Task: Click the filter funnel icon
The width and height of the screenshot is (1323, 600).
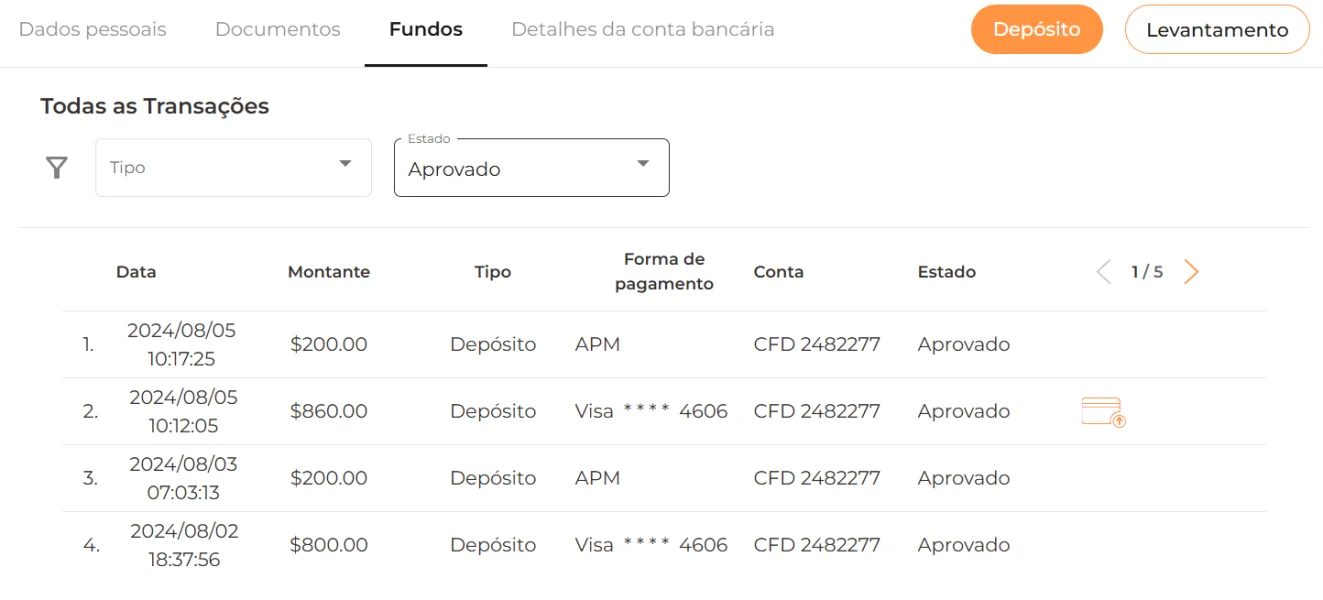Action: pyautogui.click(x=57, y=168)
